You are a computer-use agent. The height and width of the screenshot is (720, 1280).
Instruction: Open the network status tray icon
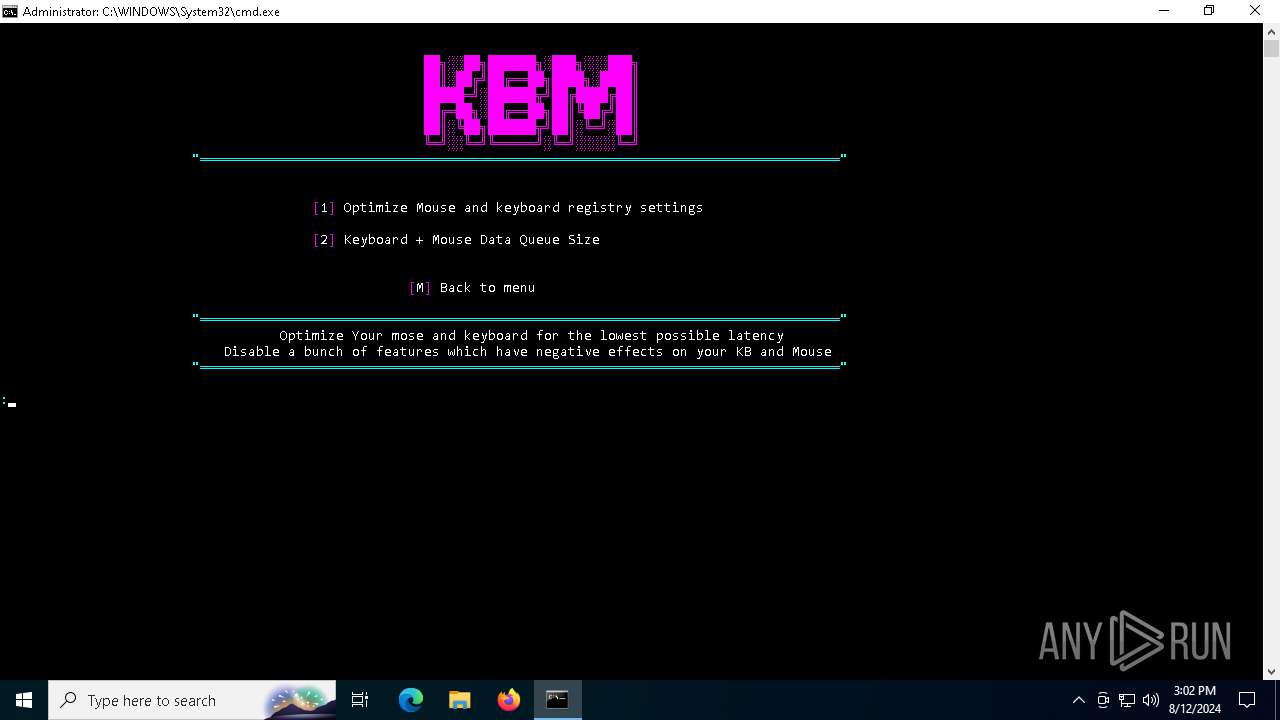pos(1127,700)
